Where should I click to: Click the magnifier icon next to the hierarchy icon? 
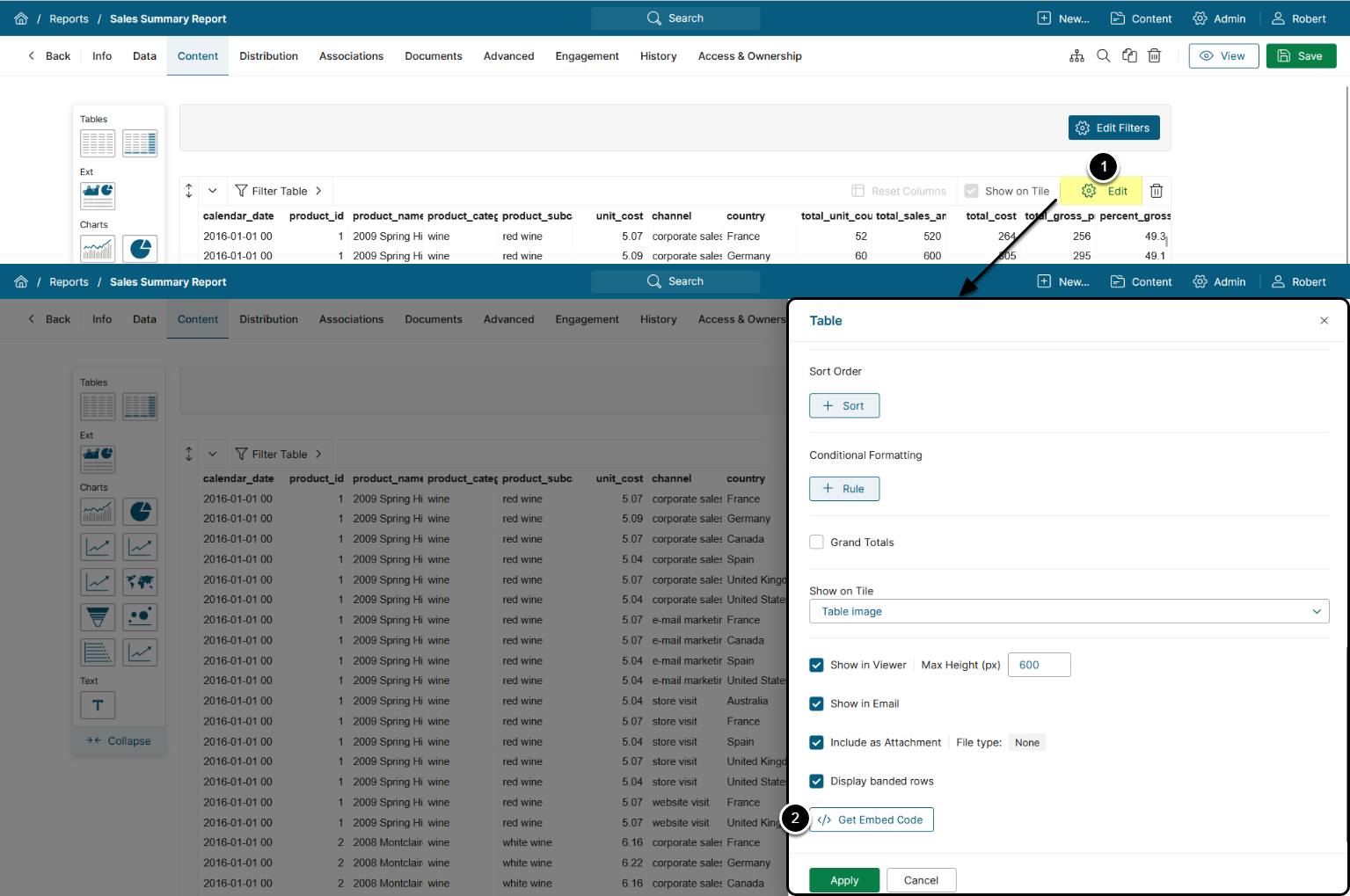point(1103,56)
